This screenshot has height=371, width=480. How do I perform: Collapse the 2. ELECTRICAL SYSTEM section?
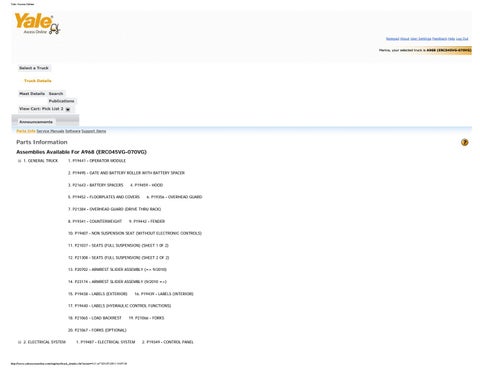pos(20,342)
